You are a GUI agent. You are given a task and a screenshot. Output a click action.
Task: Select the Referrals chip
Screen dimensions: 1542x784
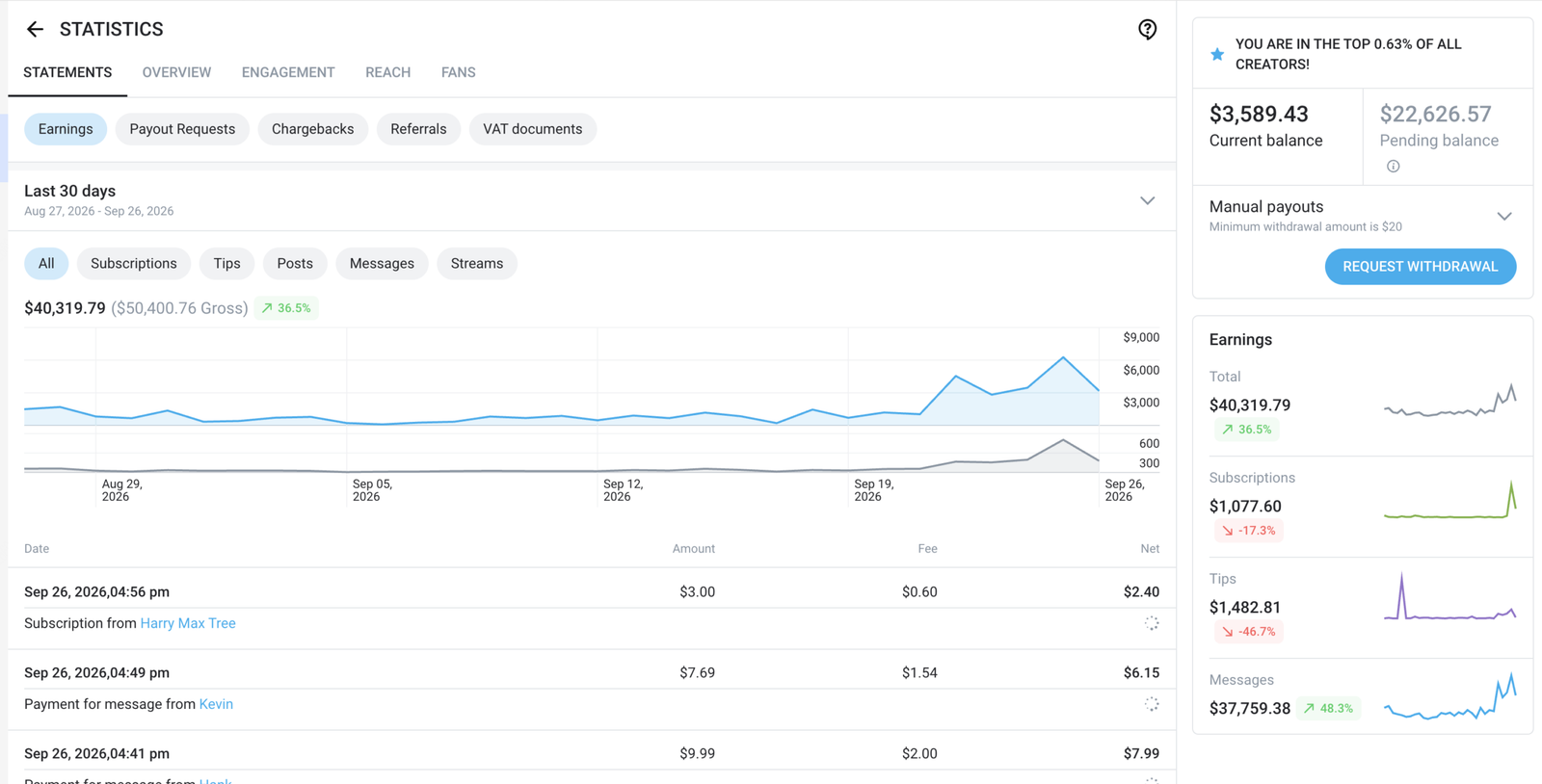[418, 129]
